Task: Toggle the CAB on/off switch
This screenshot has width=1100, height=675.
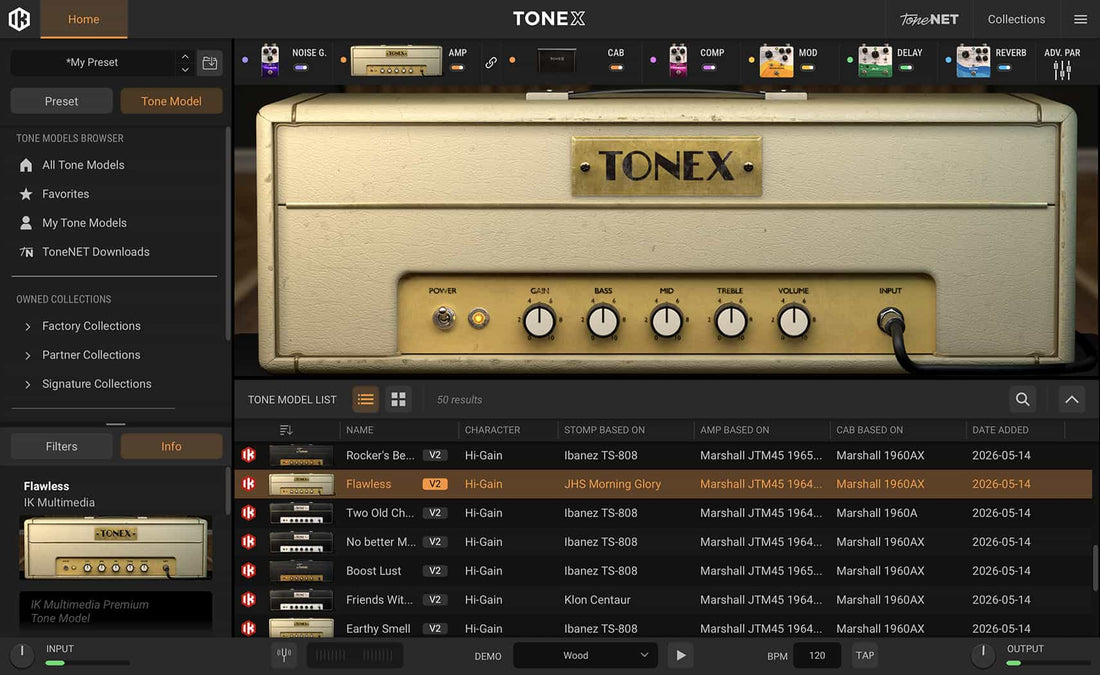Action: pyautogui.click(x=616, y=67)
